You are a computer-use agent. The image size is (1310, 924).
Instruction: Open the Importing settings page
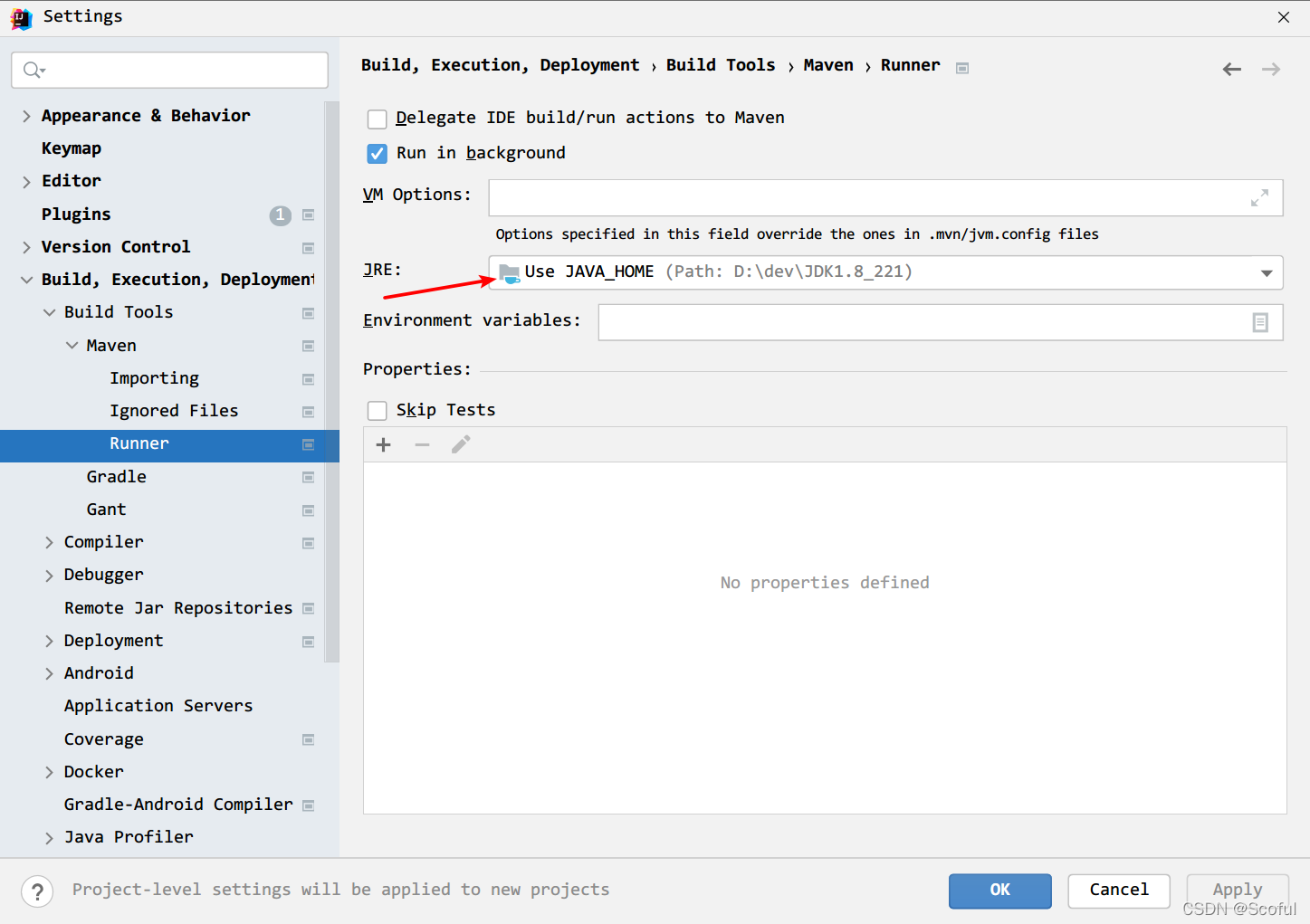[x=154, y=378]
